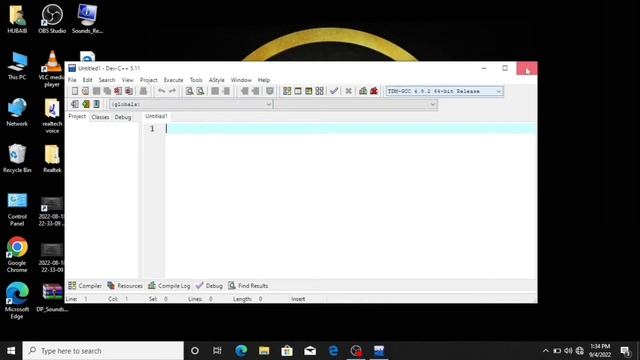Image resolution: width=640 pixels, height=360 pixels.
Task: Select OBS Studio desktop shortcut
Action: coord(52,19)
